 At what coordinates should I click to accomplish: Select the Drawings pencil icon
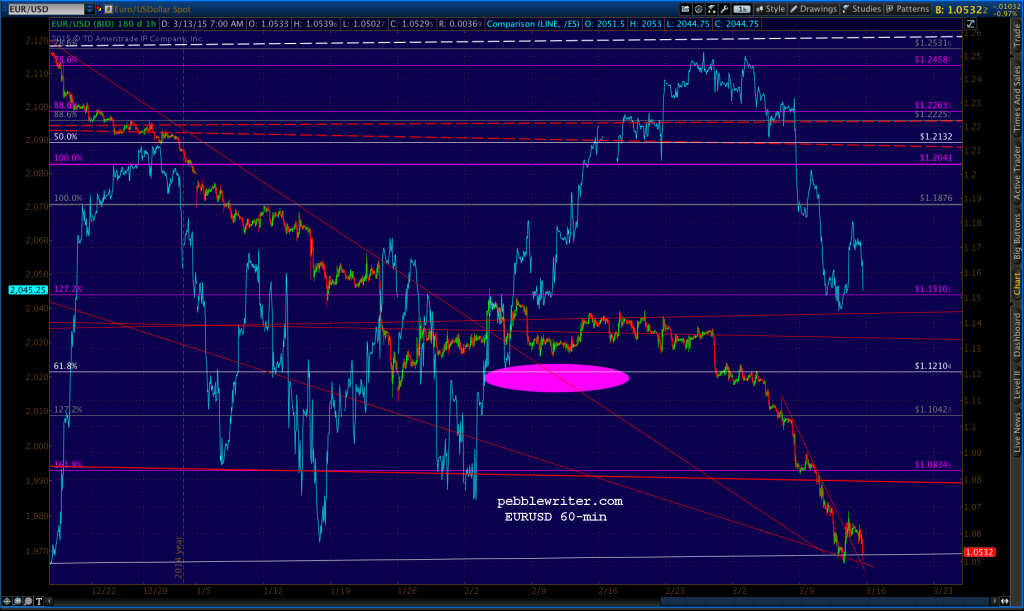(795, 9)
